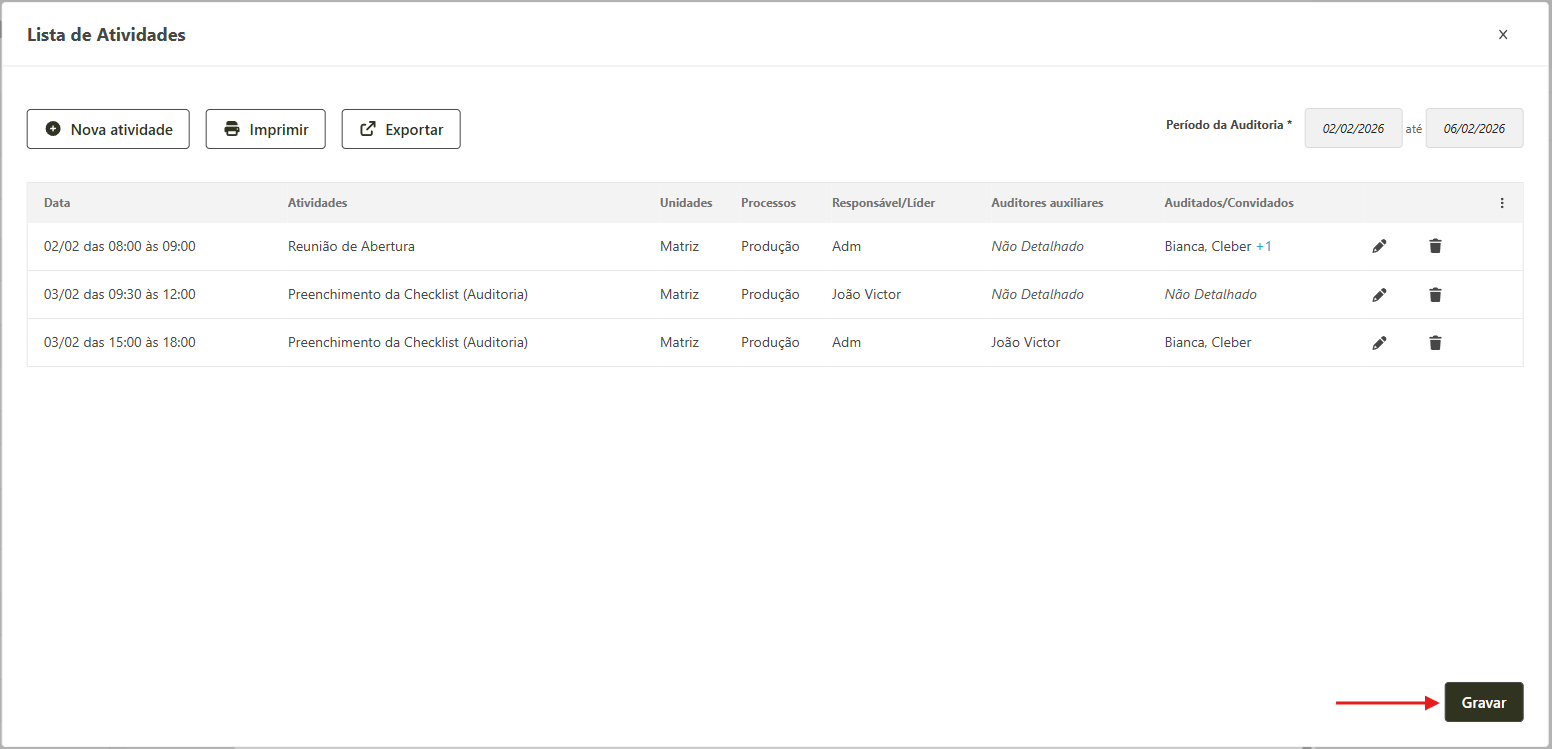
Task: Click the Responsável/Líder column header
Action: [x=884, y=203]
